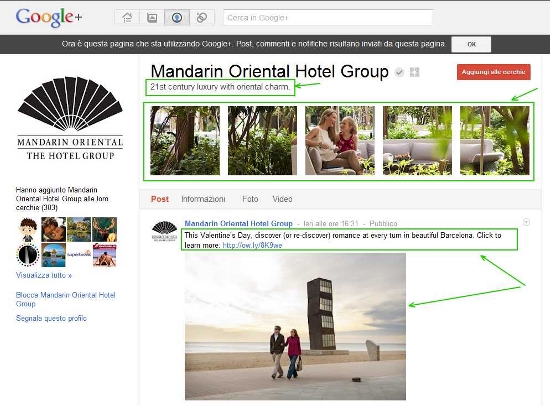Dismiss the notification with the OK button
Screen dimensions: 550x406
tap(471, 44)
